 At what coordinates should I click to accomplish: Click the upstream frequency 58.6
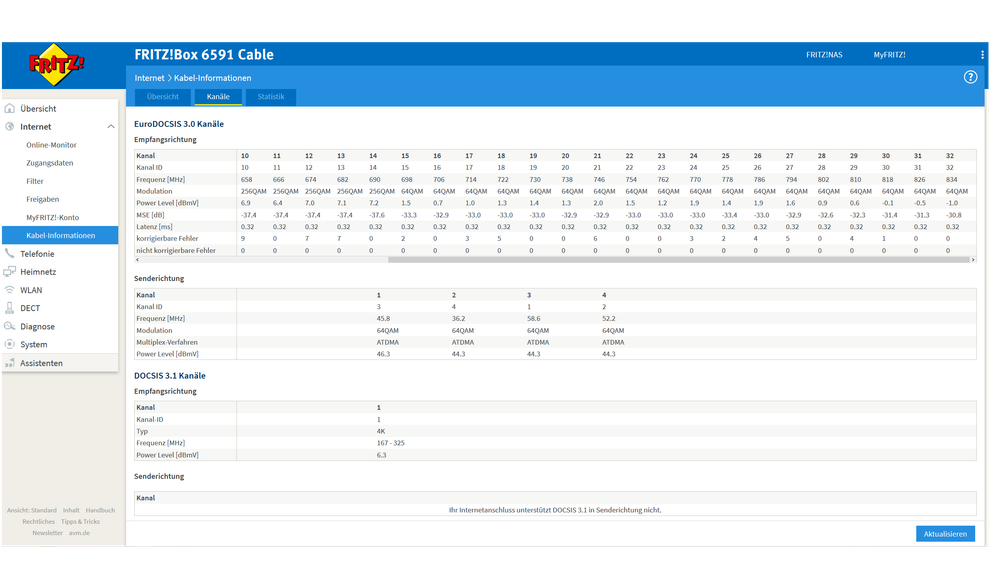(533, 319)
